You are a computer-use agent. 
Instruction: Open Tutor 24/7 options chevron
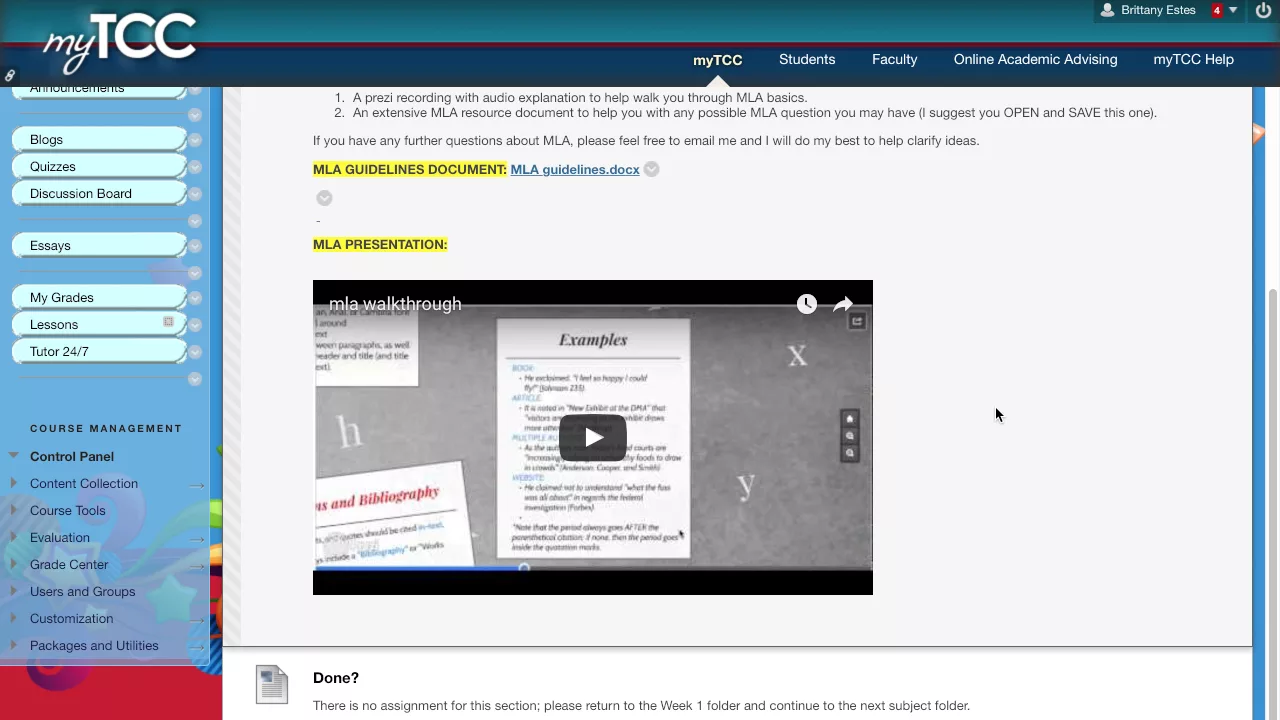click(195, 352)
